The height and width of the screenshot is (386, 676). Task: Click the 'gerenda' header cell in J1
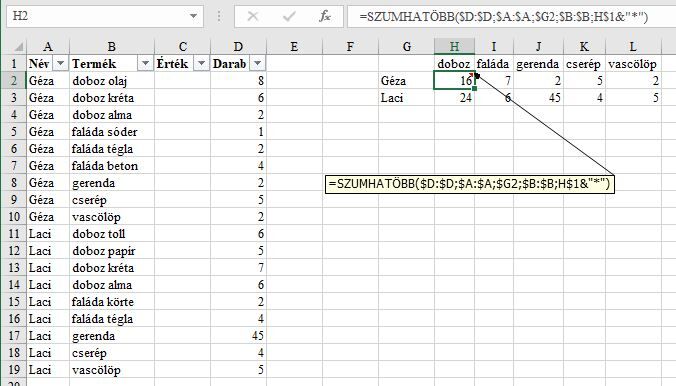click(x=538, y=64)
